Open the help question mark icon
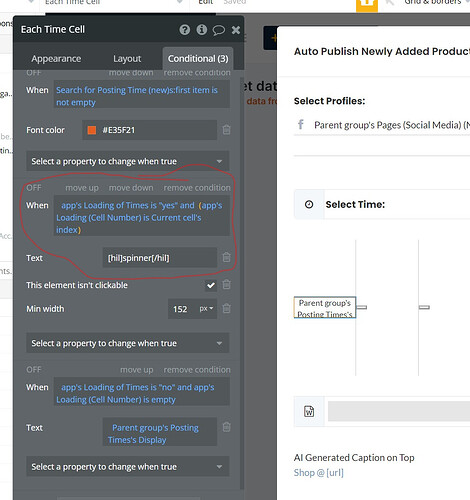Viewport: 470px width, 500px height. [185, 30]
